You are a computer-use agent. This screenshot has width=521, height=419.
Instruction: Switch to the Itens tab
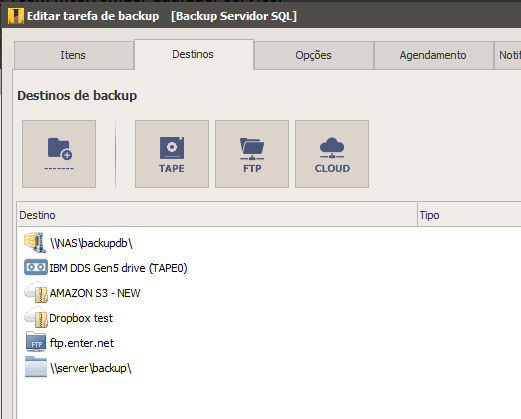(x=74, y=55)
